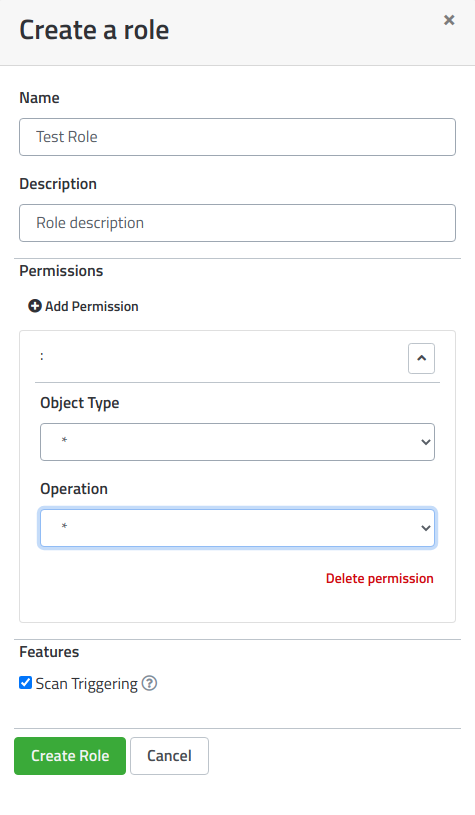Collapse the permission panel with the chevron-up button
Screen dimensions: 475x815
421,358
